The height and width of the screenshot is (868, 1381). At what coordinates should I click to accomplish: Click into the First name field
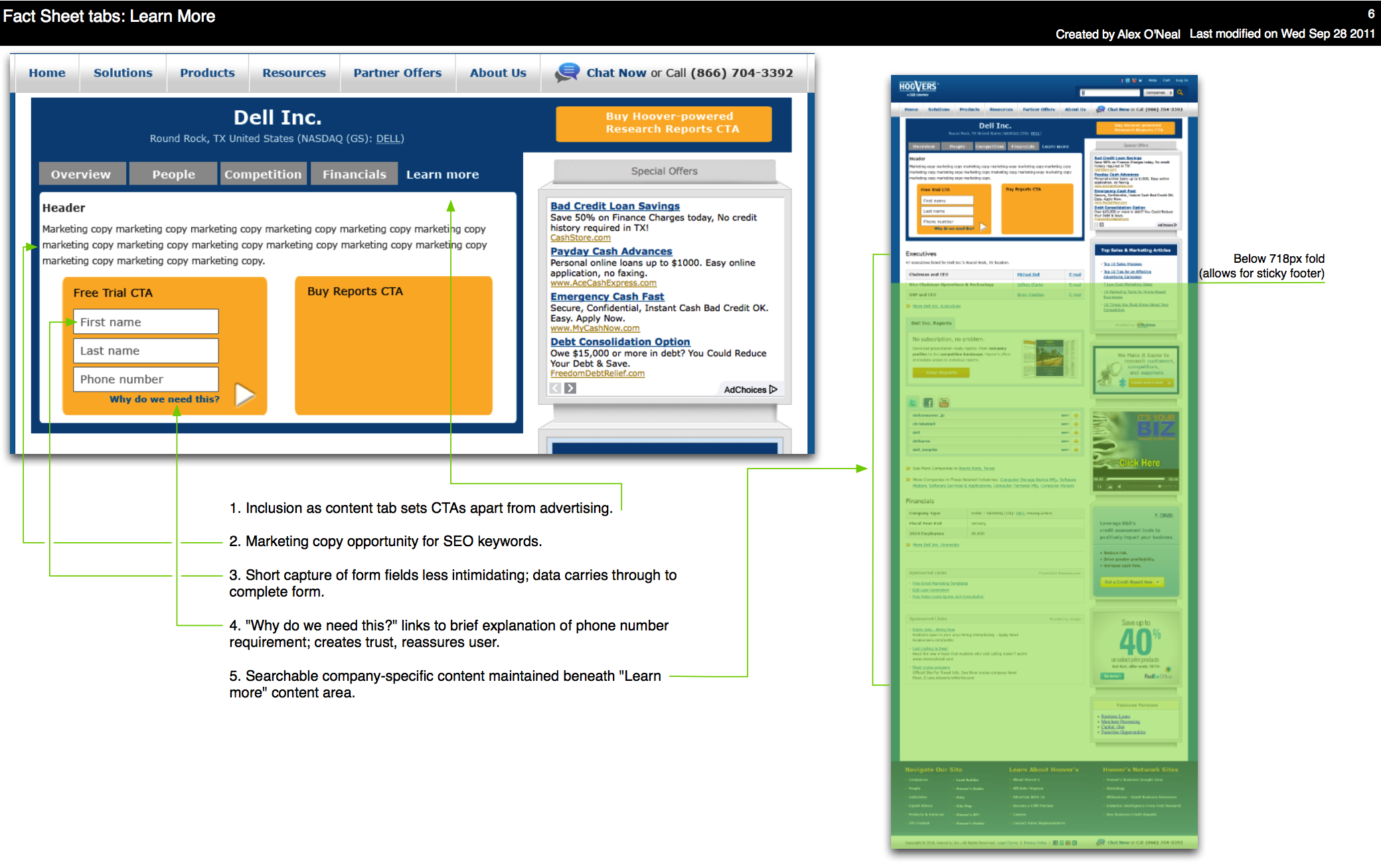[x=145, y=322]
